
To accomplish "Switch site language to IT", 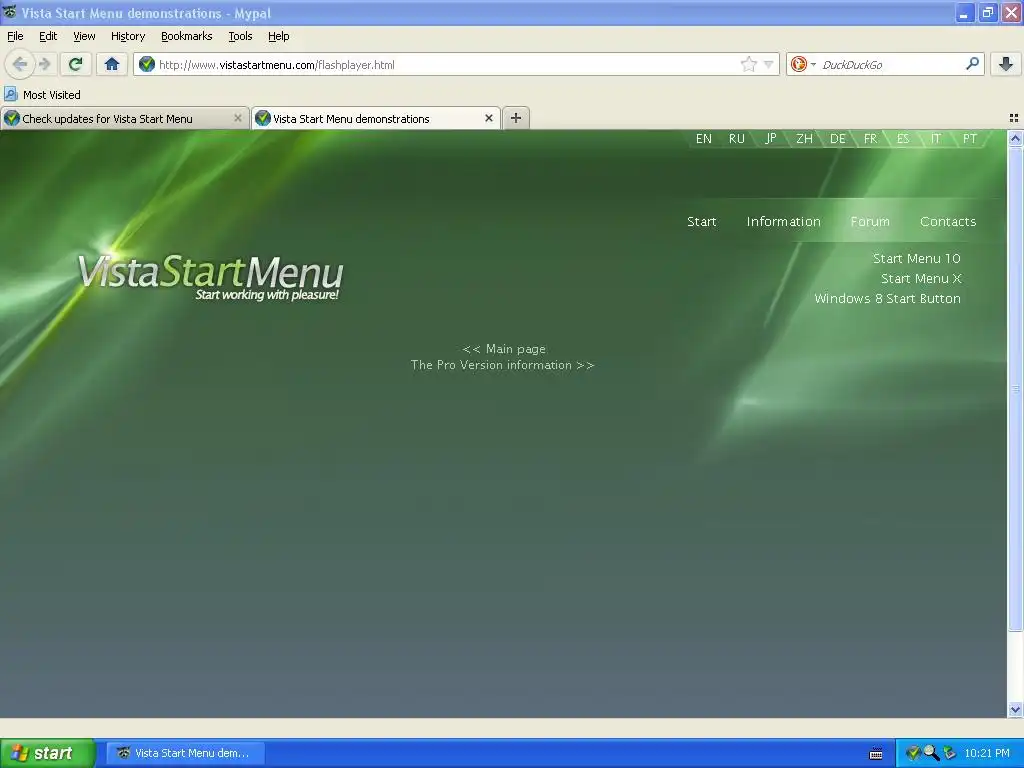I will pos(936,138).
